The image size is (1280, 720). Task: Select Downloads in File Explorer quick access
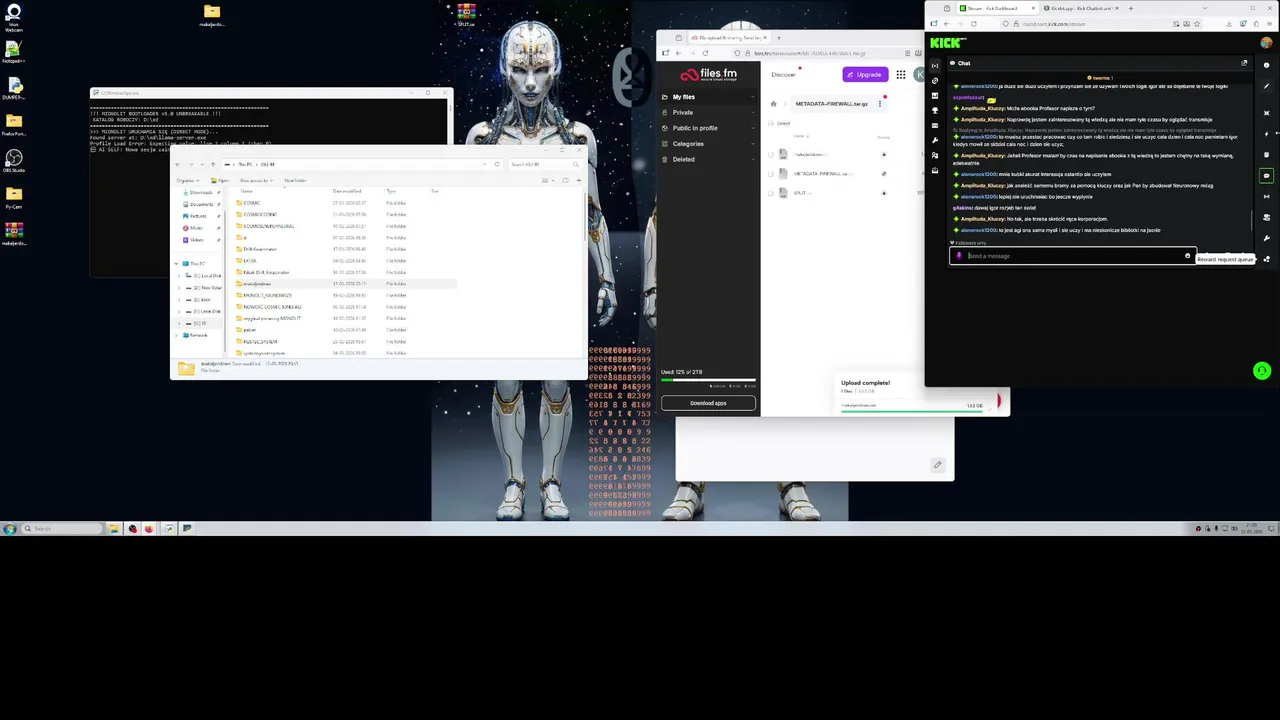(200, 192)
